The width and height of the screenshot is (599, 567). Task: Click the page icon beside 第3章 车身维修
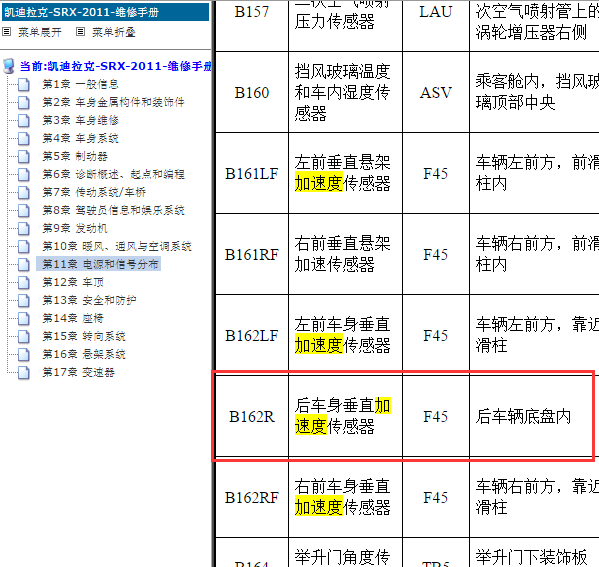pos(24,120)
